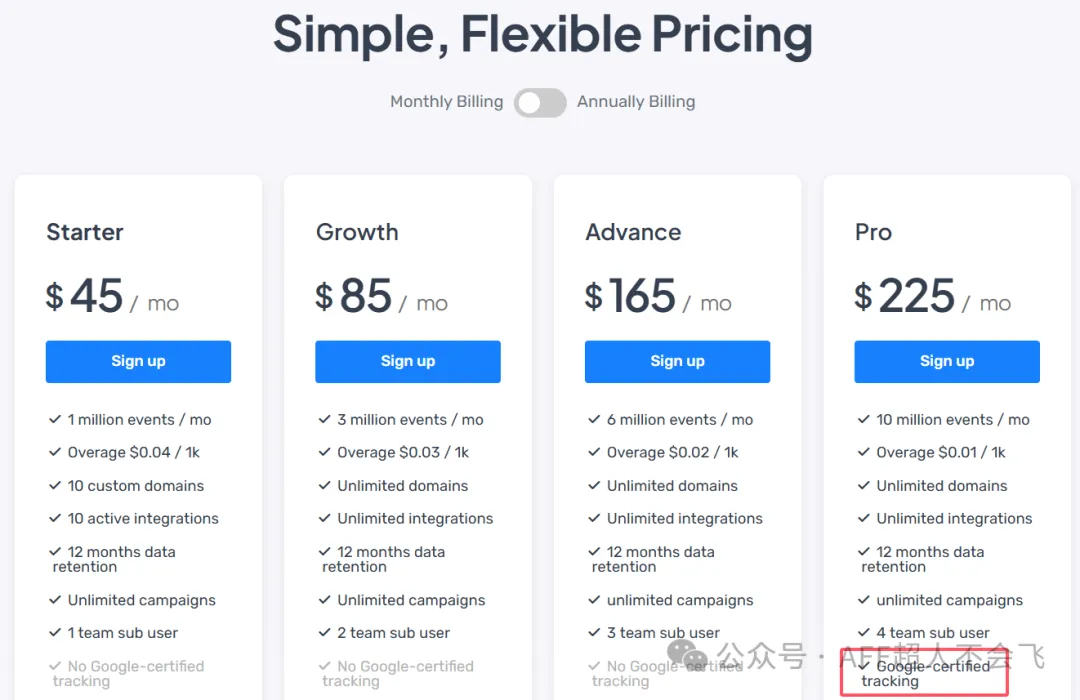1080x700 pixels.
Task: Click checkmark beside 1 million events
Action: pyautogui.click(x=55, y=420)
